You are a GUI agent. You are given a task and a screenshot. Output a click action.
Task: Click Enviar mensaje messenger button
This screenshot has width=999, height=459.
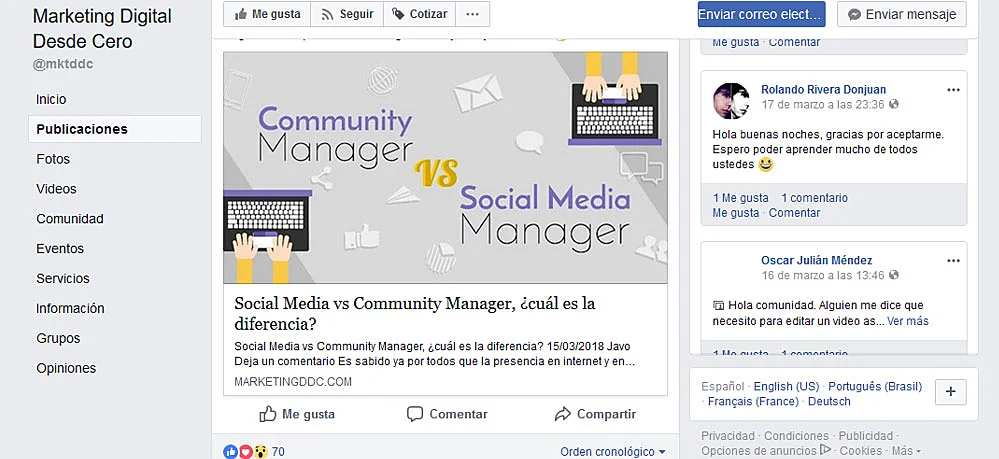coord(902,14)
